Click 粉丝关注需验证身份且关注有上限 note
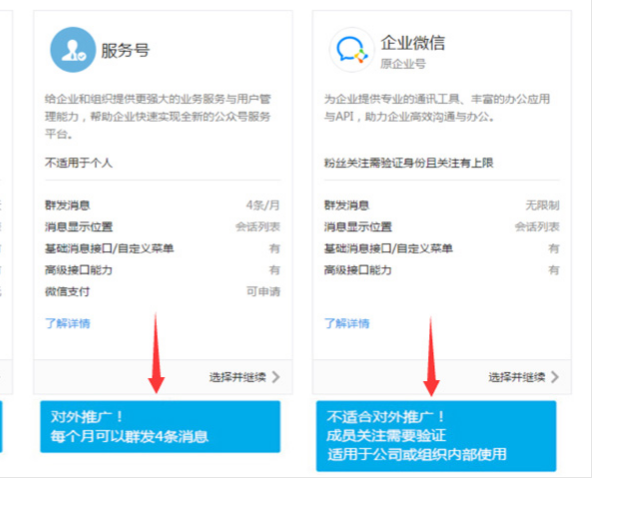 [x=409, y=163]
